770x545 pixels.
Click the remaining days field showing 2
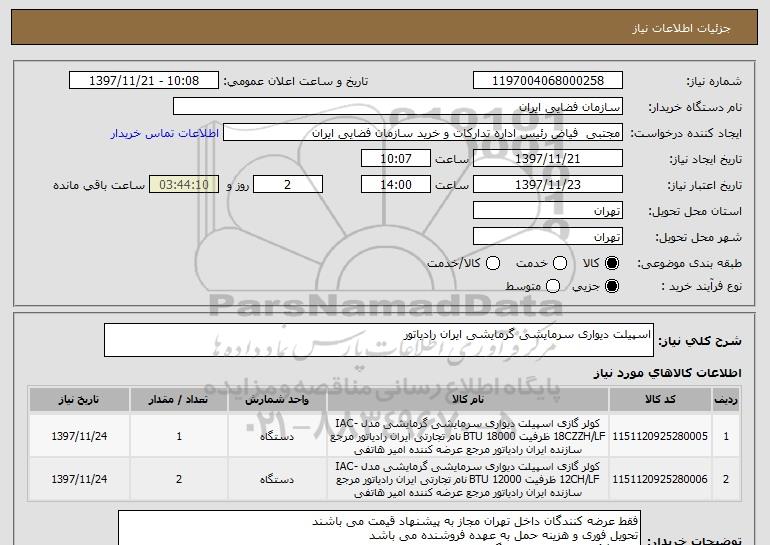288,185
